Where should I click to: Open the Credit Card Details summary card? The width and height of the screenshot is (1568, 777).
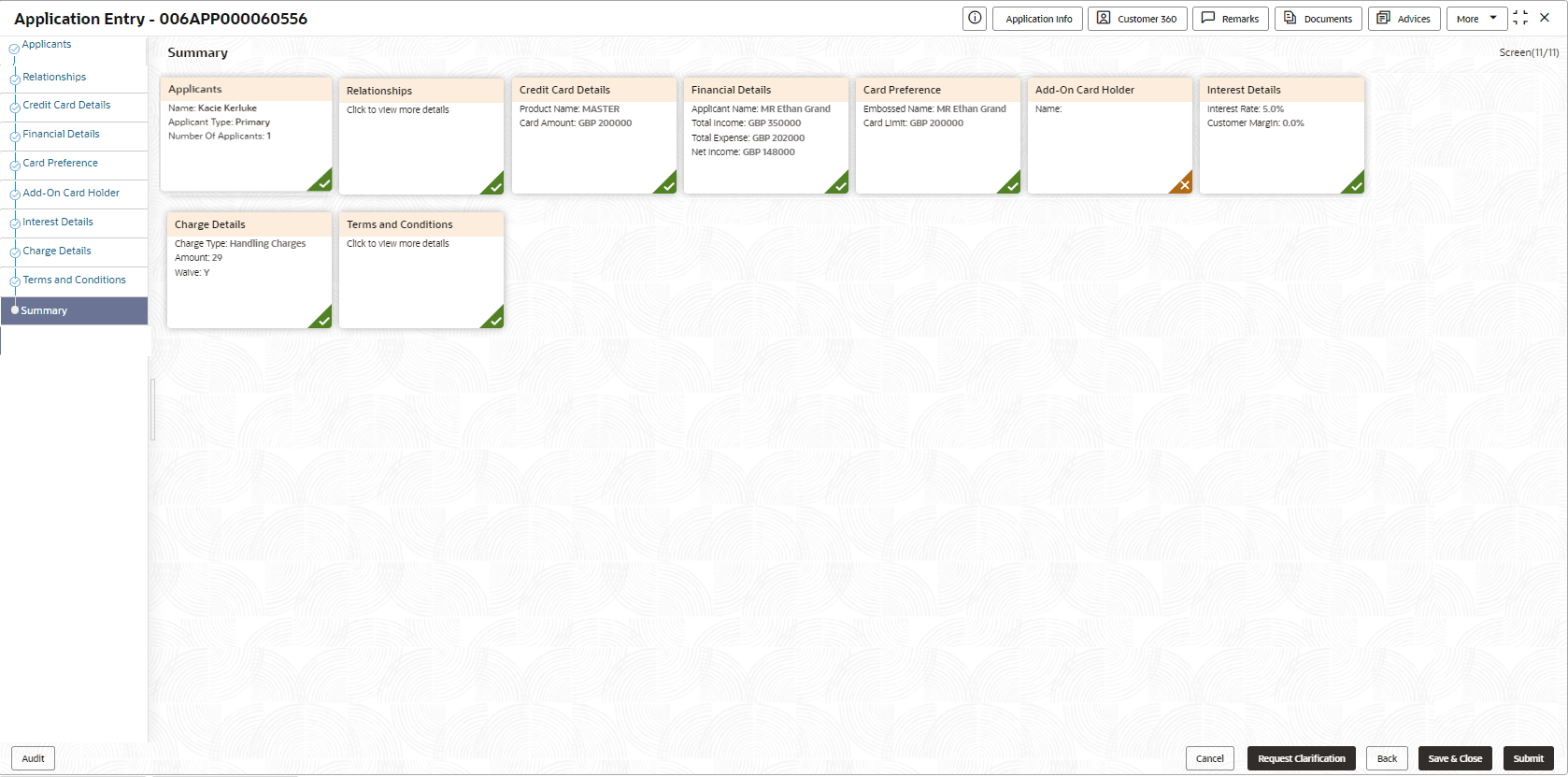tap(594, 137)
